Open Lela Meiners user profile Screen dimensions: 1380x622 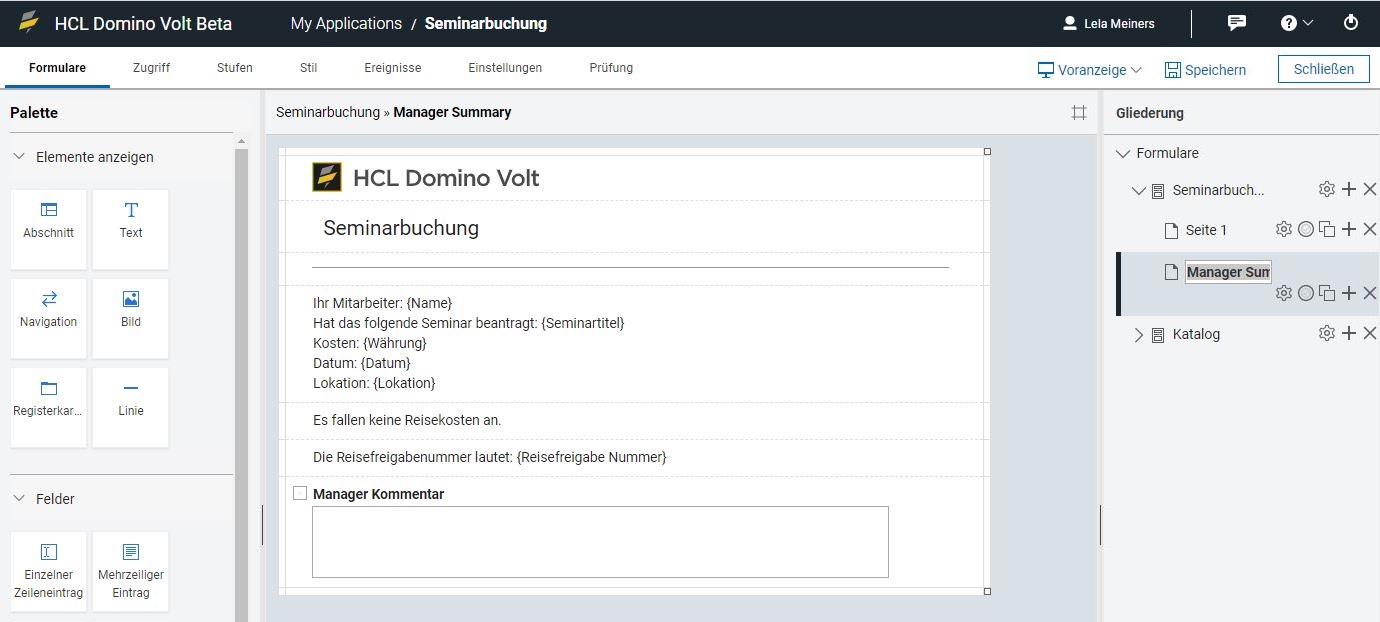pyautogui.click(x=1109, y=23)
